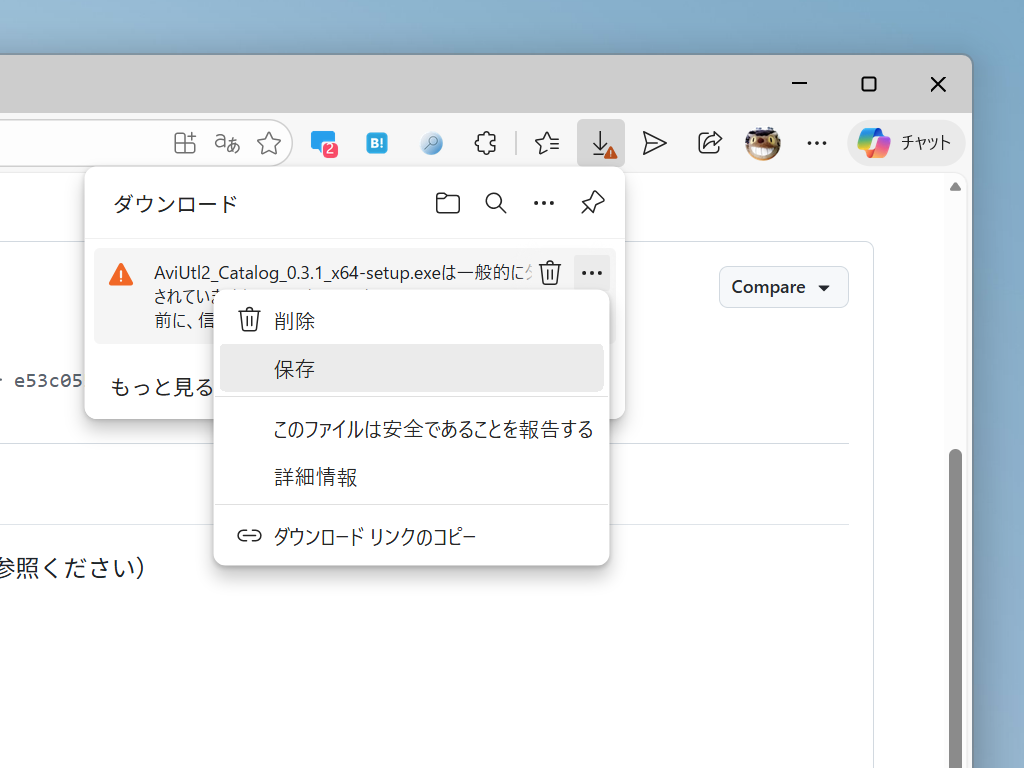The height and width of the screenshot is (768, 1024).
Task: Open Copilot チャット sidebar
Action: click(x=905, y=143)
